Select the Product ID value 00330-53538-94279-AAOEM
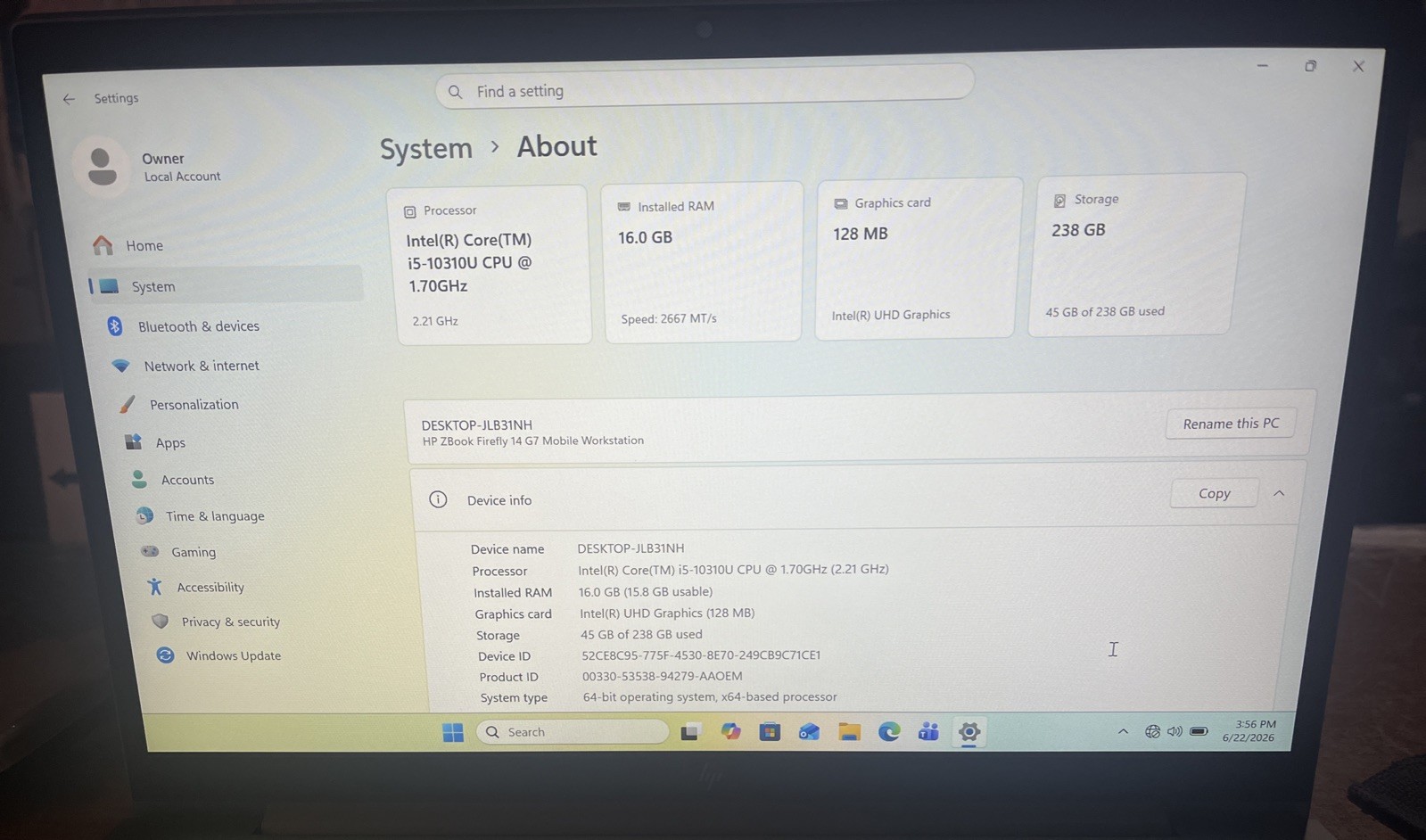 [662, 676]
